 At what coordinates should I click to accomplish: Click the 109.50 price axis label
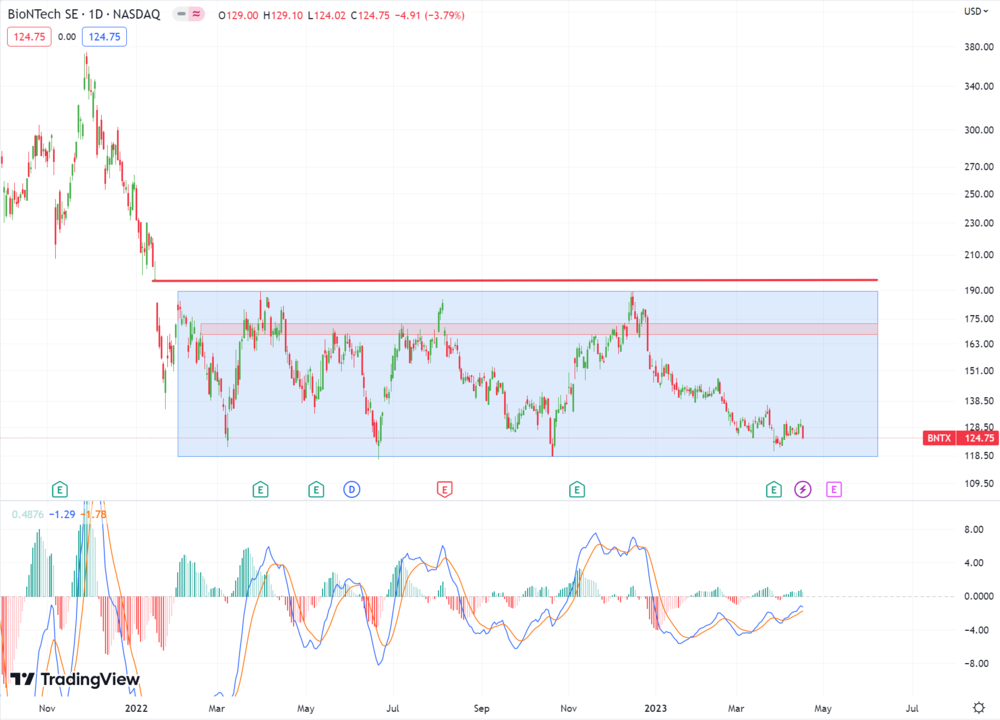[979, 483]
